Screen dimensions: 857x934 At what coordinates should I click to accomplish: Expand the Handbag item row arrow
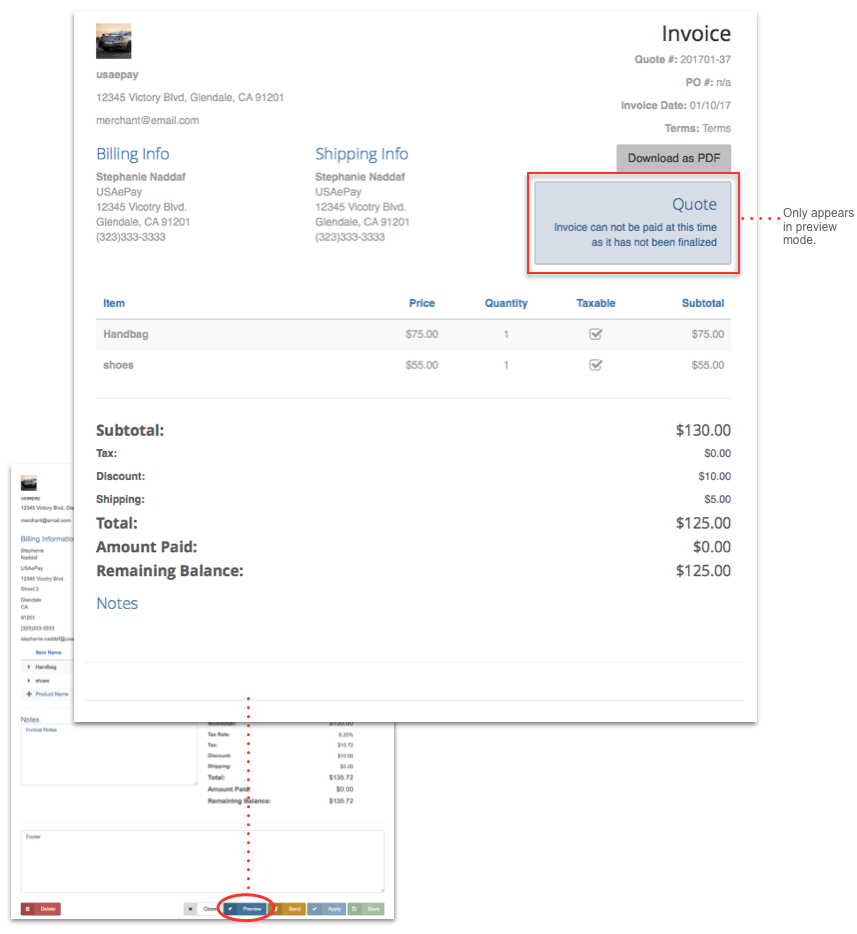pyautogui.click(x=29, y=666)
